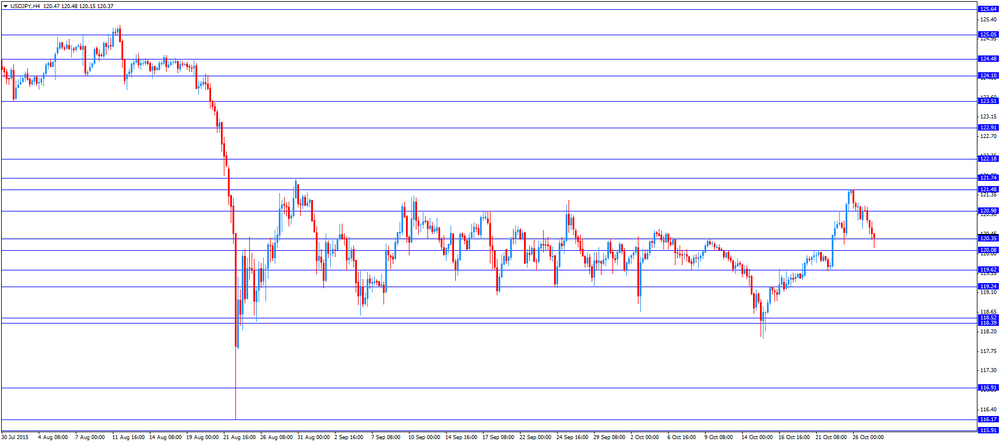Click the 2 Sep 16:00 time label
Viewport: 1000px width, 442px height.
tap(351, 438)
